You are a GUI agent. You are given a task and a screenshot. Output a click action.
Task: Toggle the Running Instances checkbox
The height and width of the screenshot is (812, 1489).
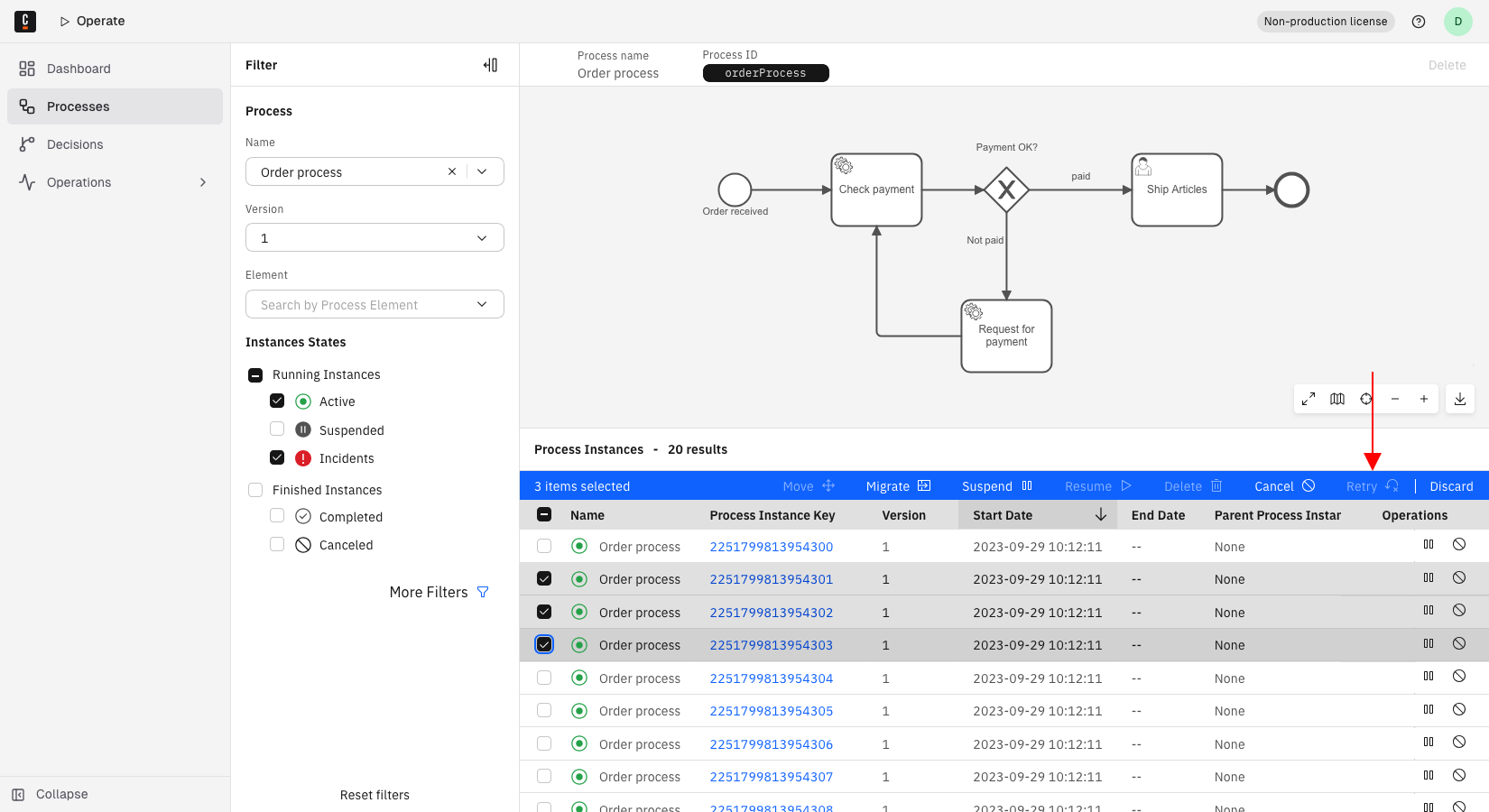[x=255, y=374]
